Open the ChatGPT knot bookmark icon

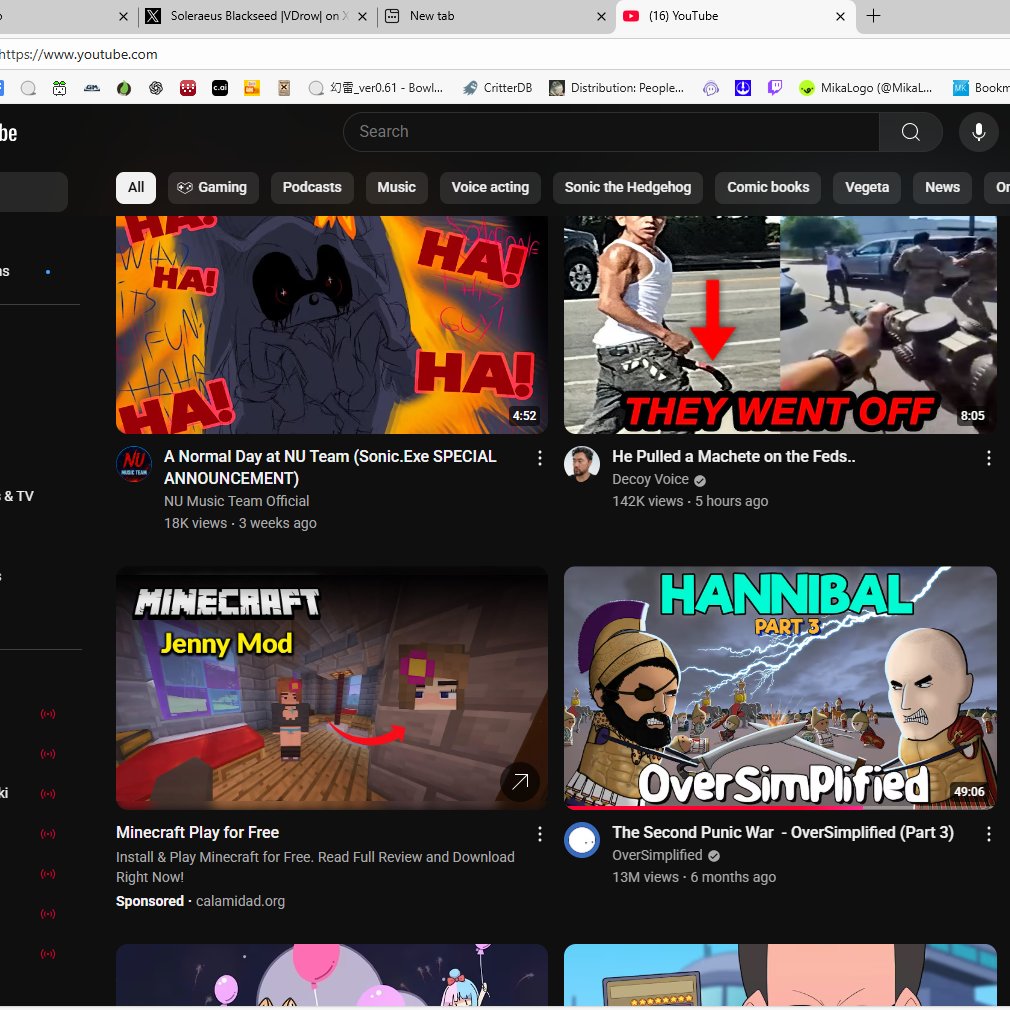[156, 88]
